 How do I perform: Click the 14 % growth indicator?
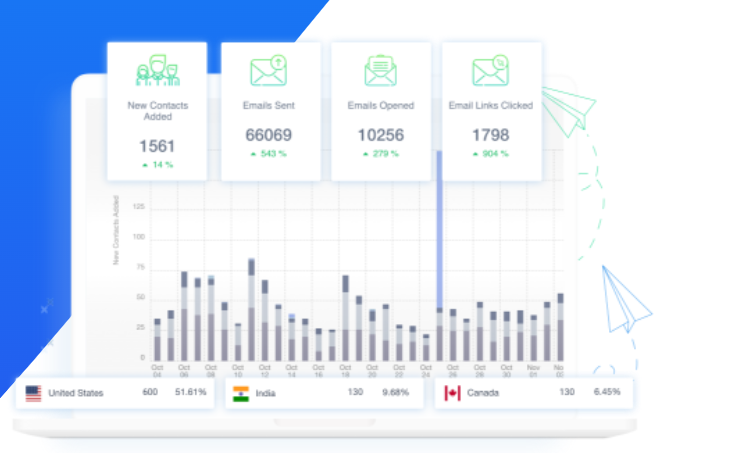click(157, 163)
